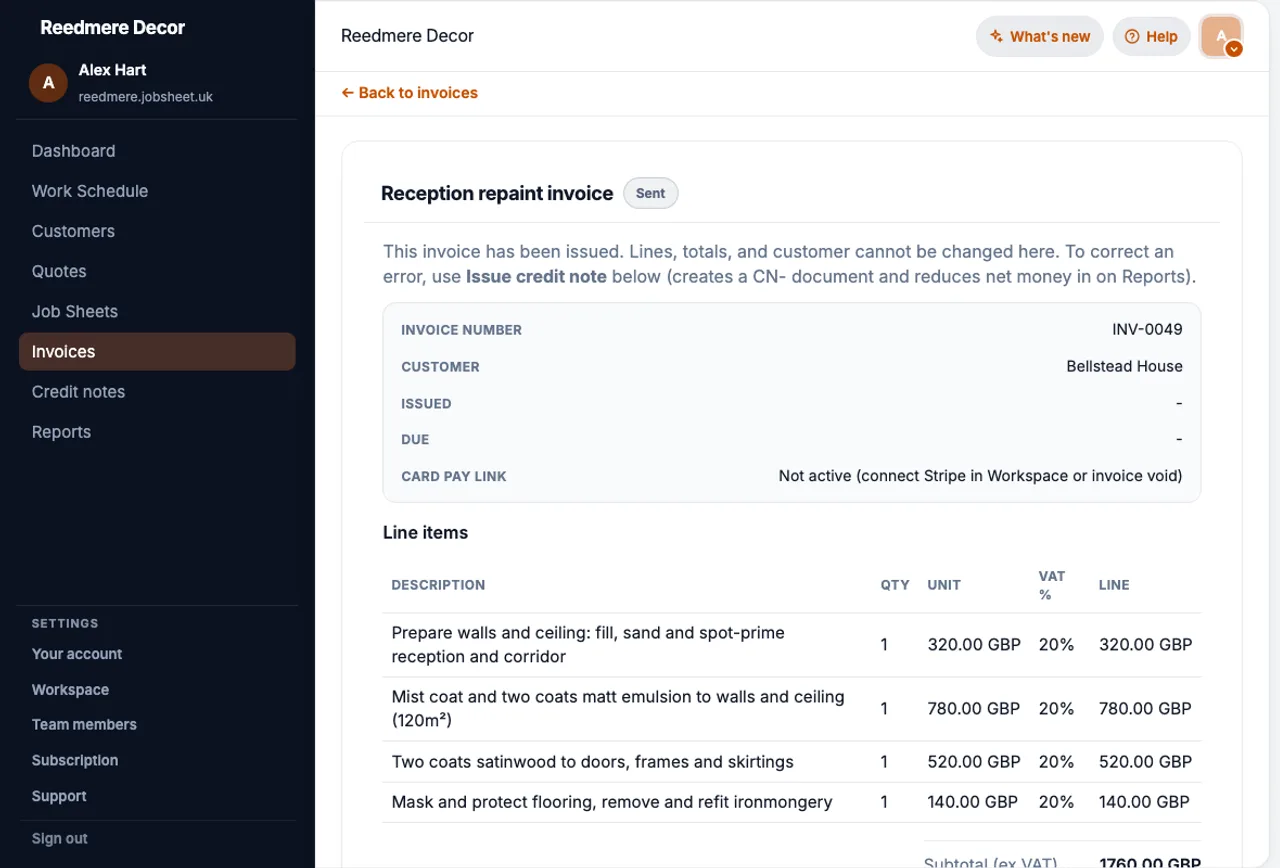Viewport: 1280px width, 868px height.
Task: Click the reedmere.jobsheet.uk domain text
Action: tap(146, 97)
